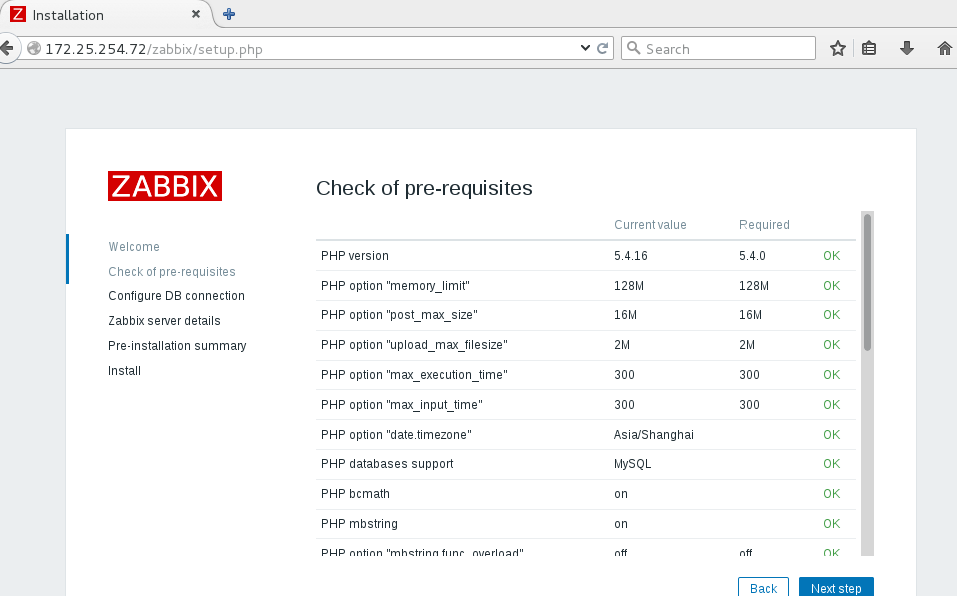Click PHP databases support label

(387, 464)
